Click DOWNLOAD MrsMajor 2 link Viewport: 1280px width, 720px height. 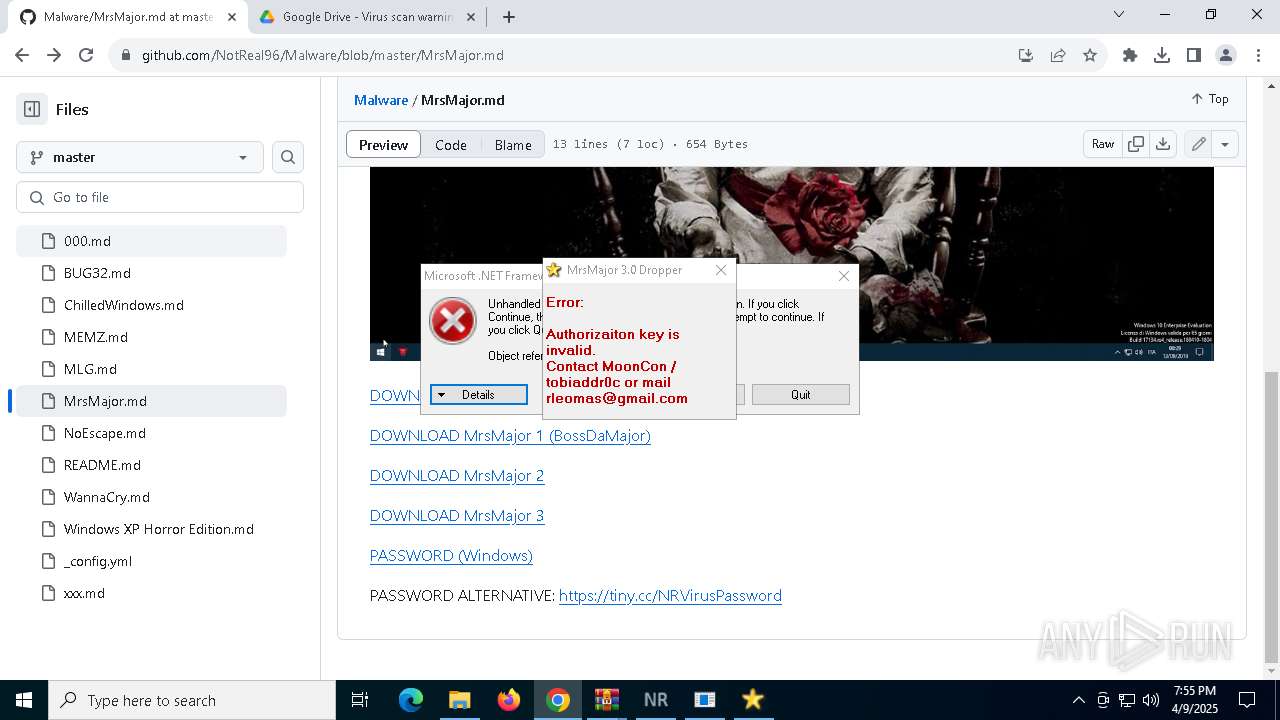457,476
